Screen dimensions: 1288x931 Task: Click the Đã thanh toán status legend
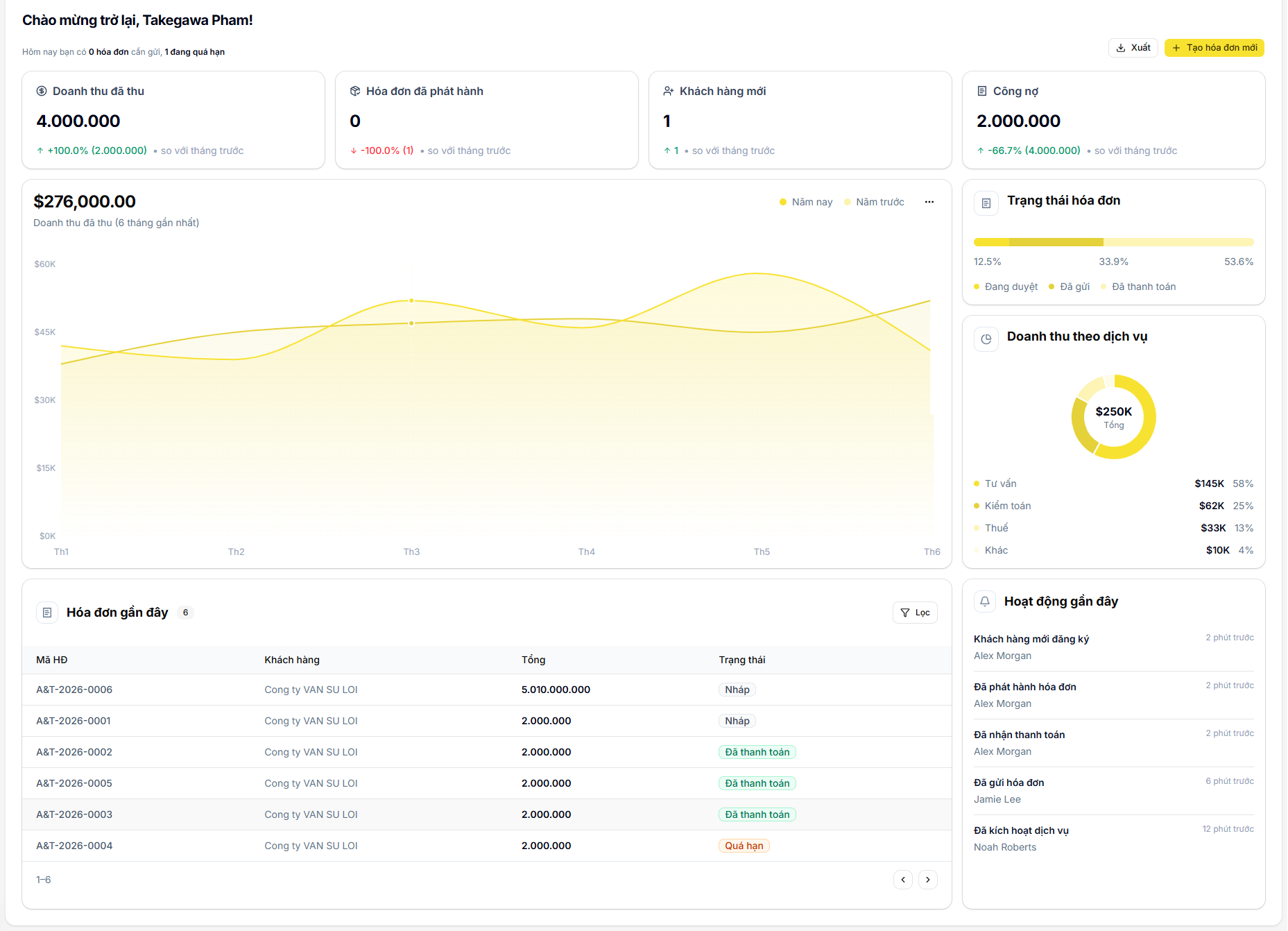click(x=1138, y=287)
